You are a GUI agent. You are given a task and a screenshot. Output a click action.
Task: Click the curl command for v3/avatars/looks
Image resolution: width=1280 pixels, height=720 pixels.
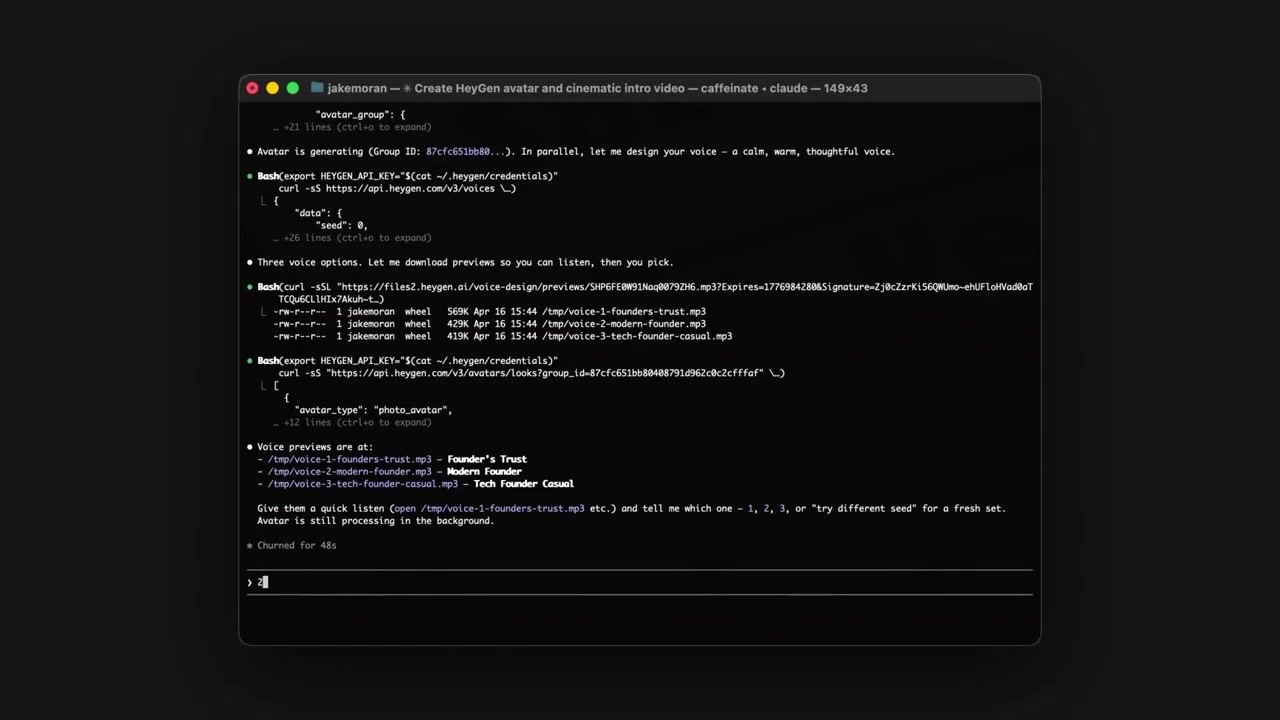[x=531, y=373]
